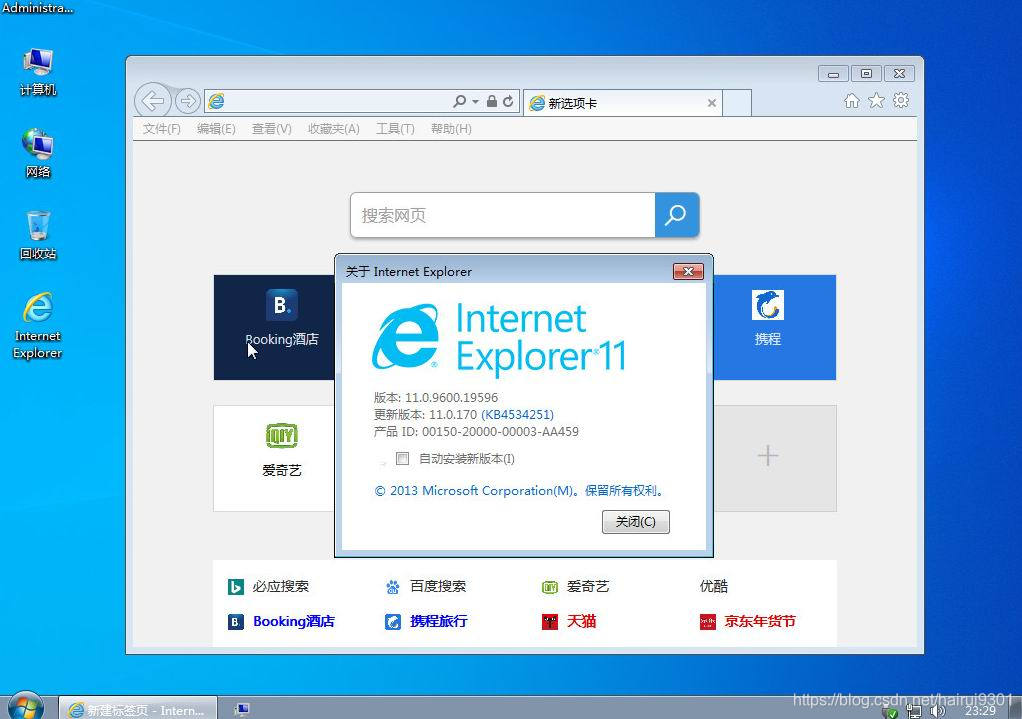This screenshot has width=1022, height=719.
Task: Open the 工具(T) menu
Action: coord(395,129)
